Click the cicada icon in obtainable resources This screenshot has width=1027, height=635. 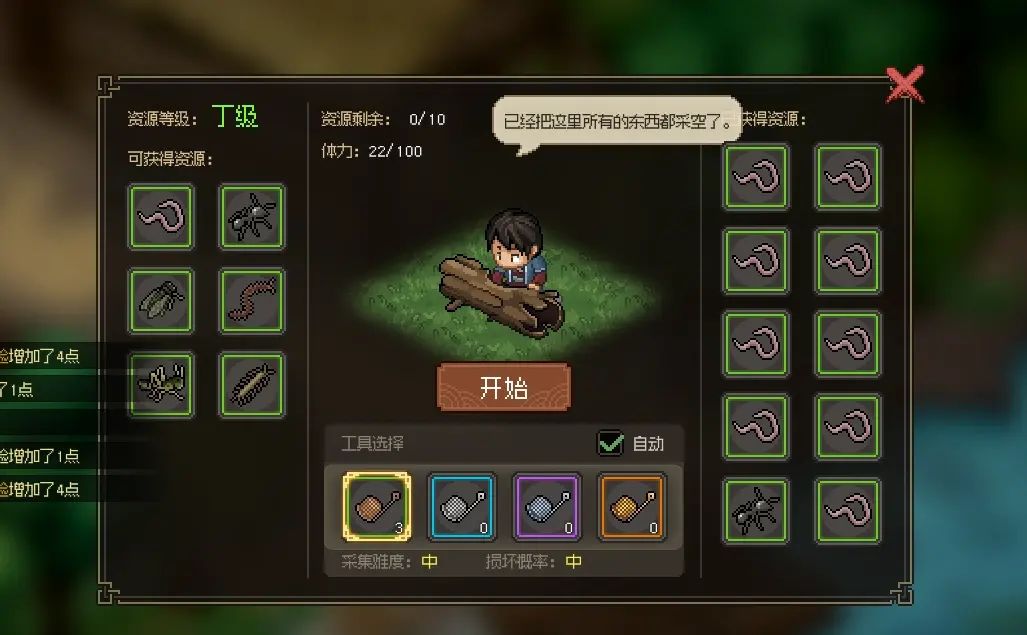point(161,300)
